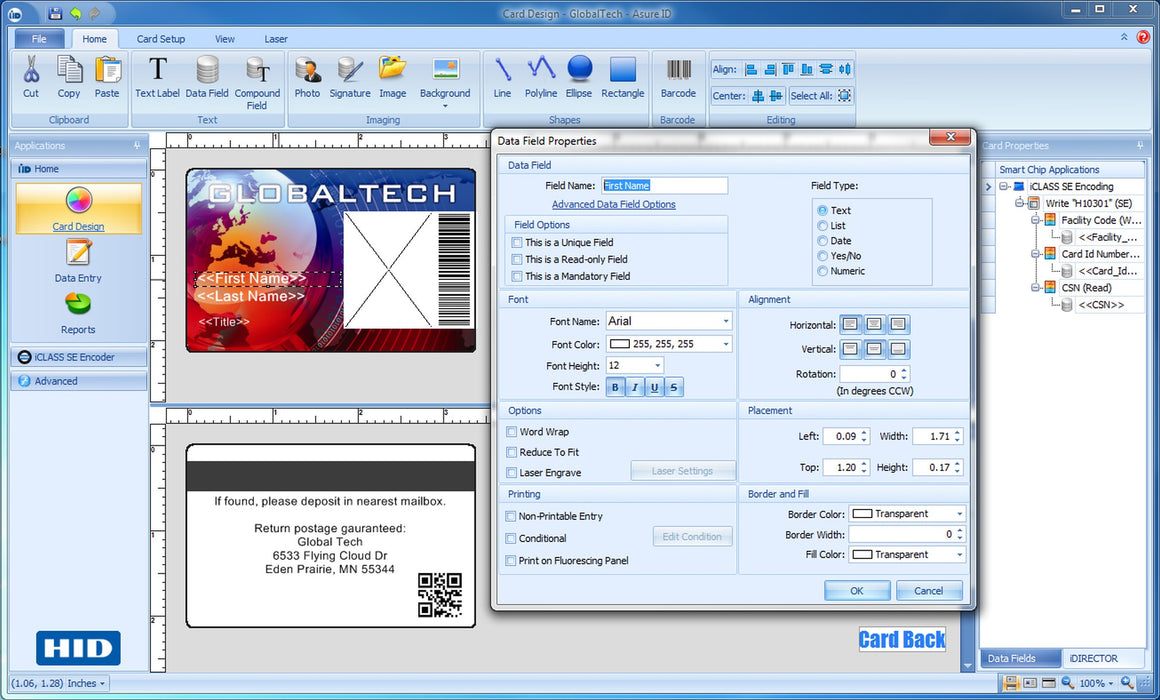
Task: Select the Signature tool
Action: click(349, 78)
